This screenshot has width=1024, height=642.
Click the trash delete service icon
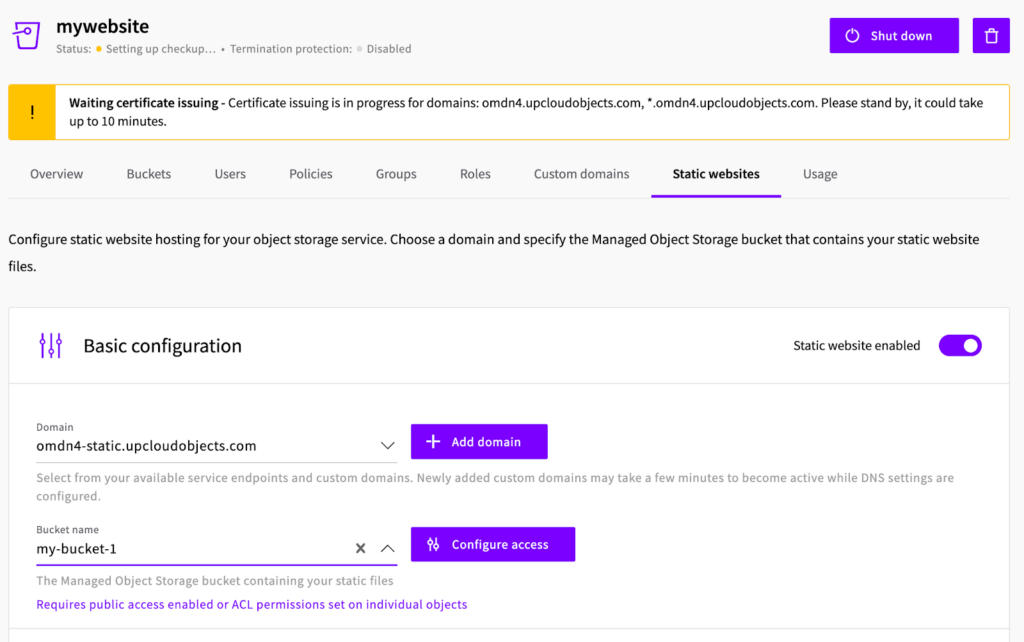tap(991, 36)
